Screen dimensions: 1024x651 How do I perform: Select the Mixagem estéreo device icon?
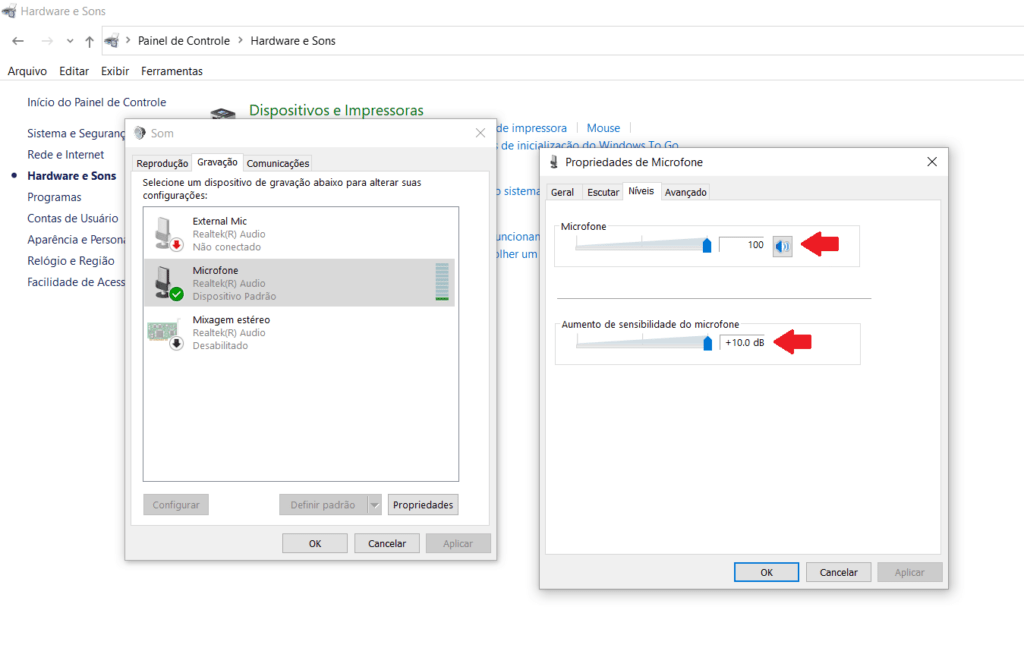[162, 333]
